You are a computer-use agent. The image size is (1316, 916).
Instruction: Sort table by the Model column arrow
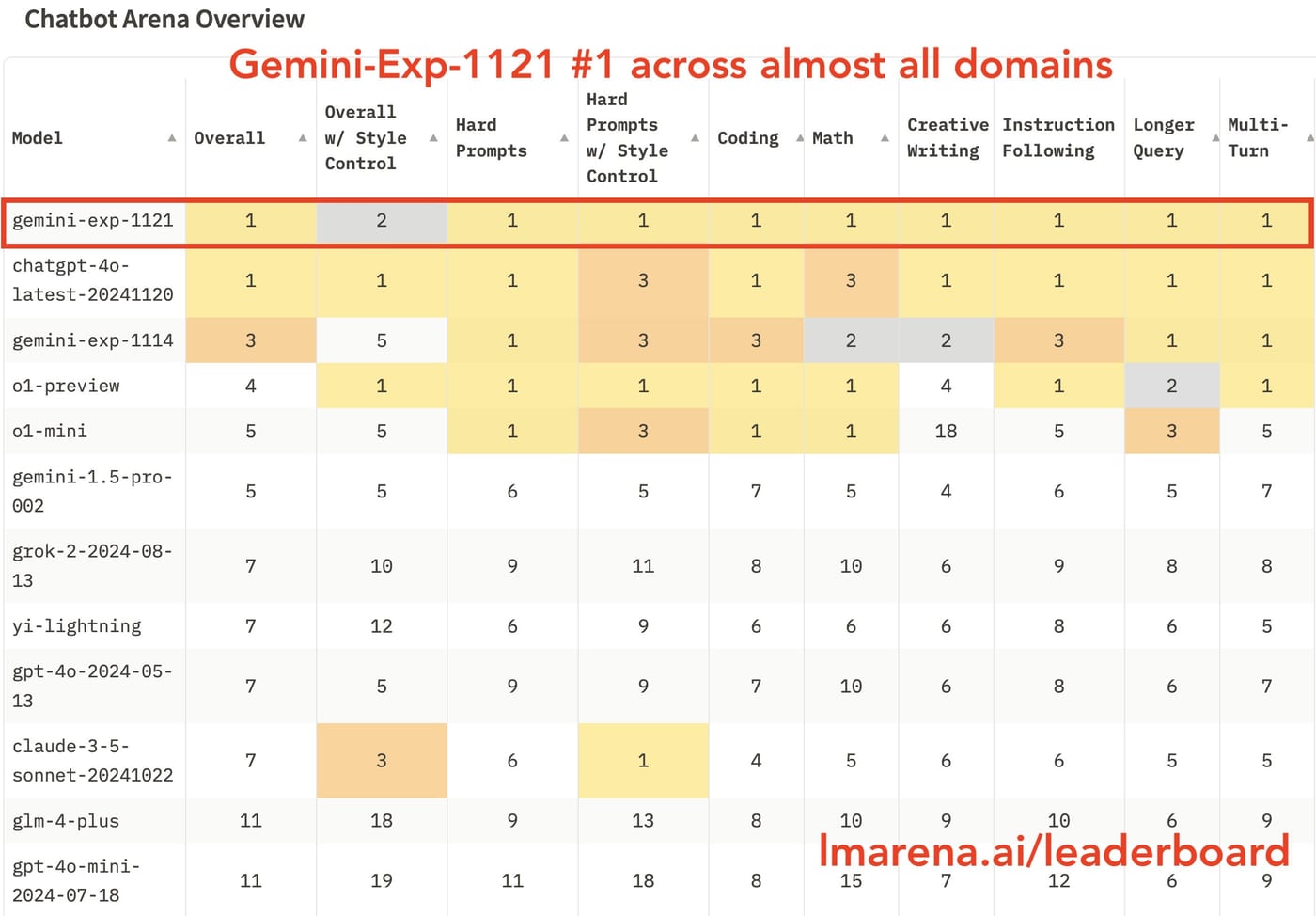pyautogui.click(x=172, y=138)
